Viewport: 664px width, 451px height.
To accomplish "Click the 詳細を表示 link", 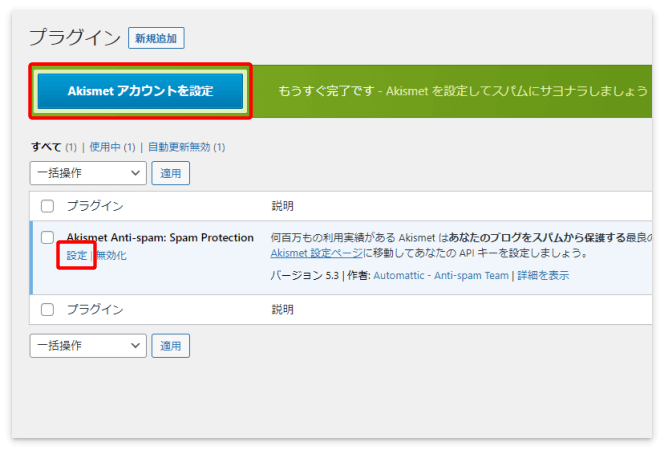I will coord(543,275).
